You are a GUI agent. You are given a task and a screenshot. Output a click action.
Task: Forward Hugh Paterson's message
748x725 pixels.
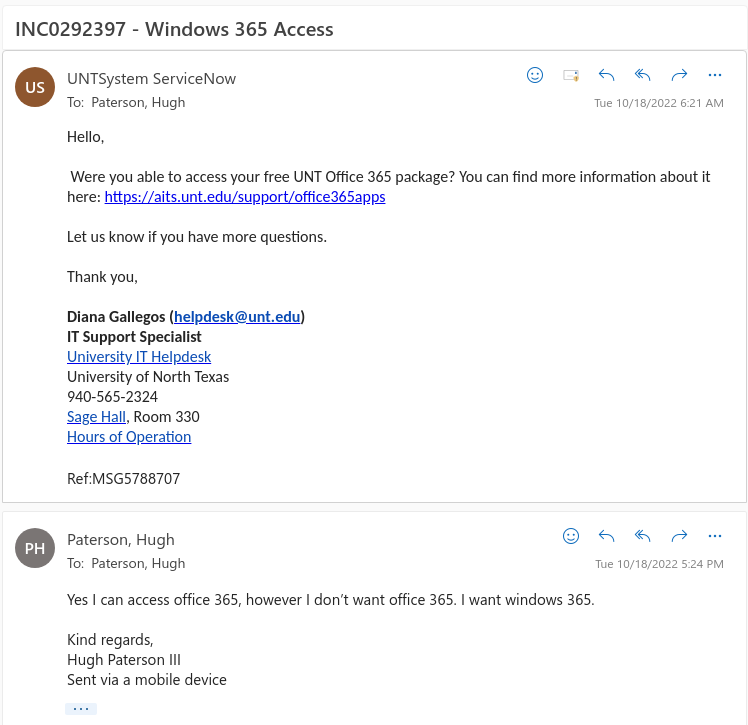[x=679, y=536]
